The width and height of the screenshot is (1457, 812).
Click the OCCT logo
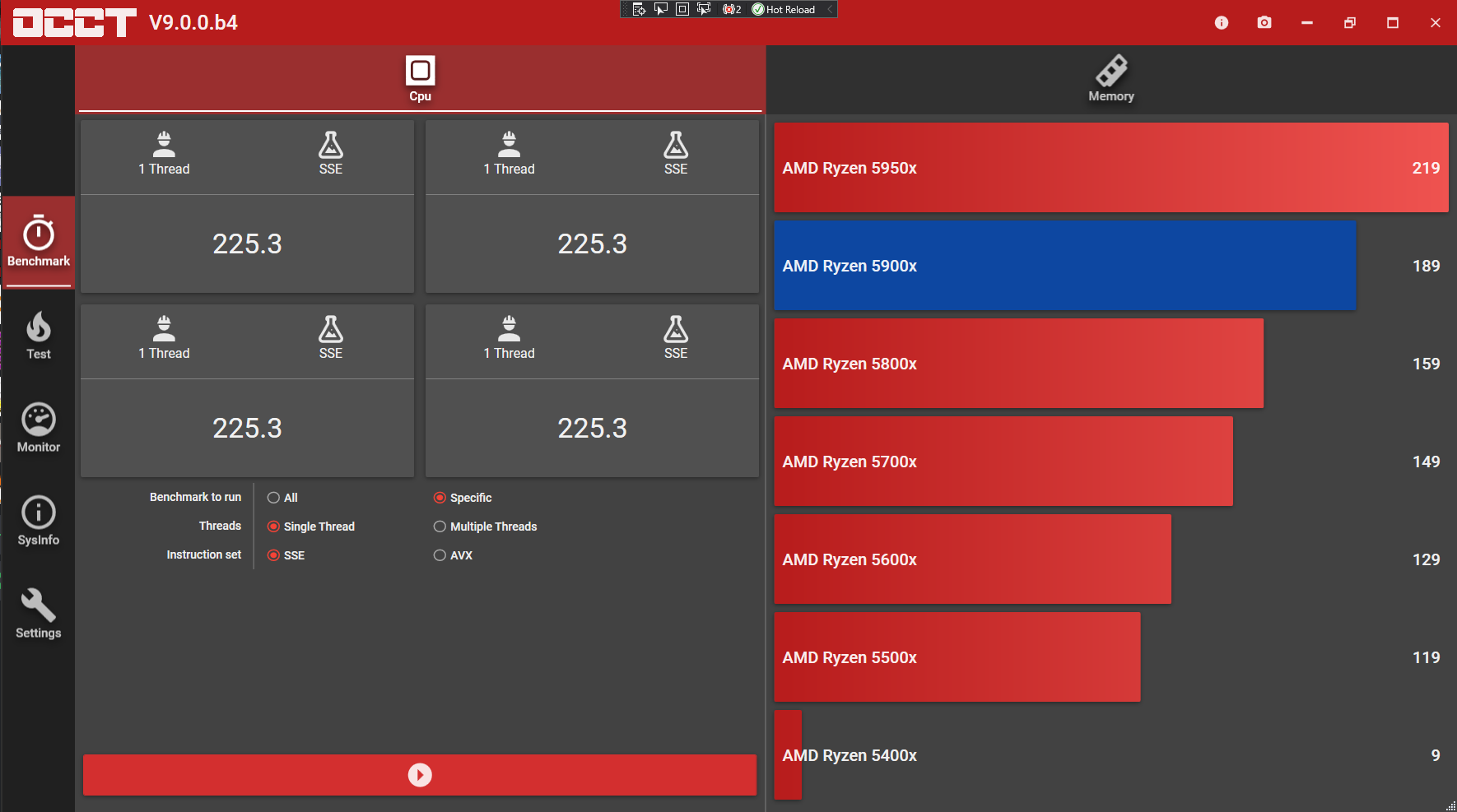[x=75, y=23]
